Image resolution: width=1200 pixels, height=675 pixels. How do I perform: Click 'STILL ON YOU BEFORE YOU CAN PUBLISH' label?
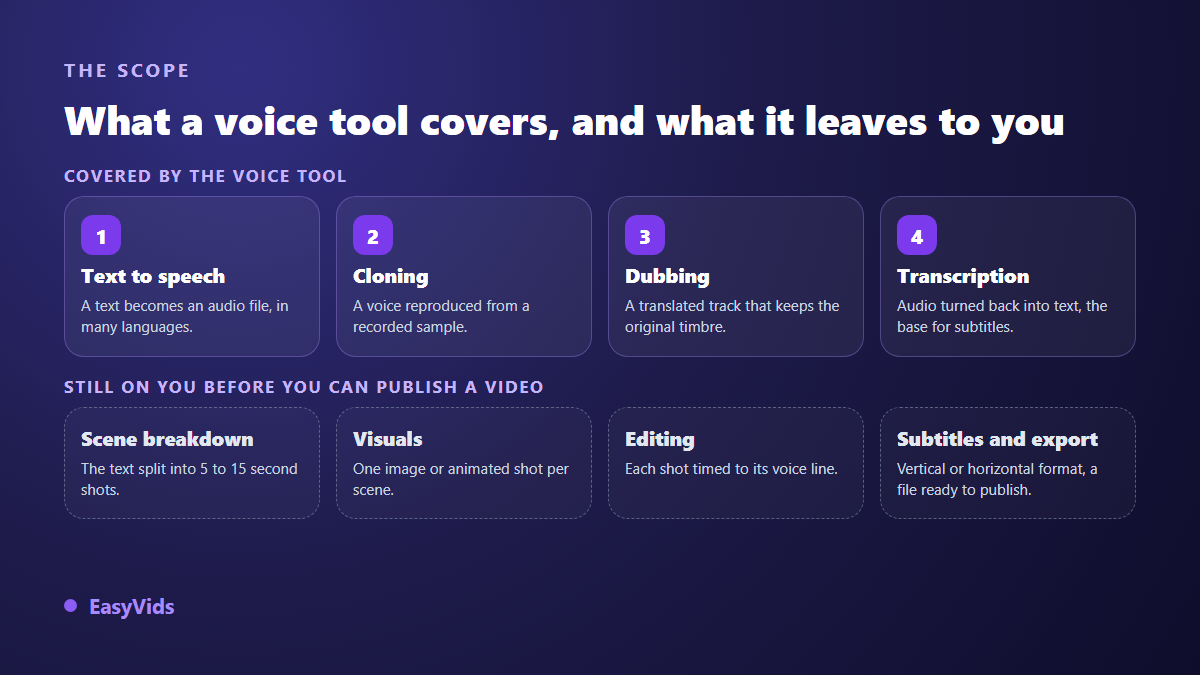(x=304, y=387)
